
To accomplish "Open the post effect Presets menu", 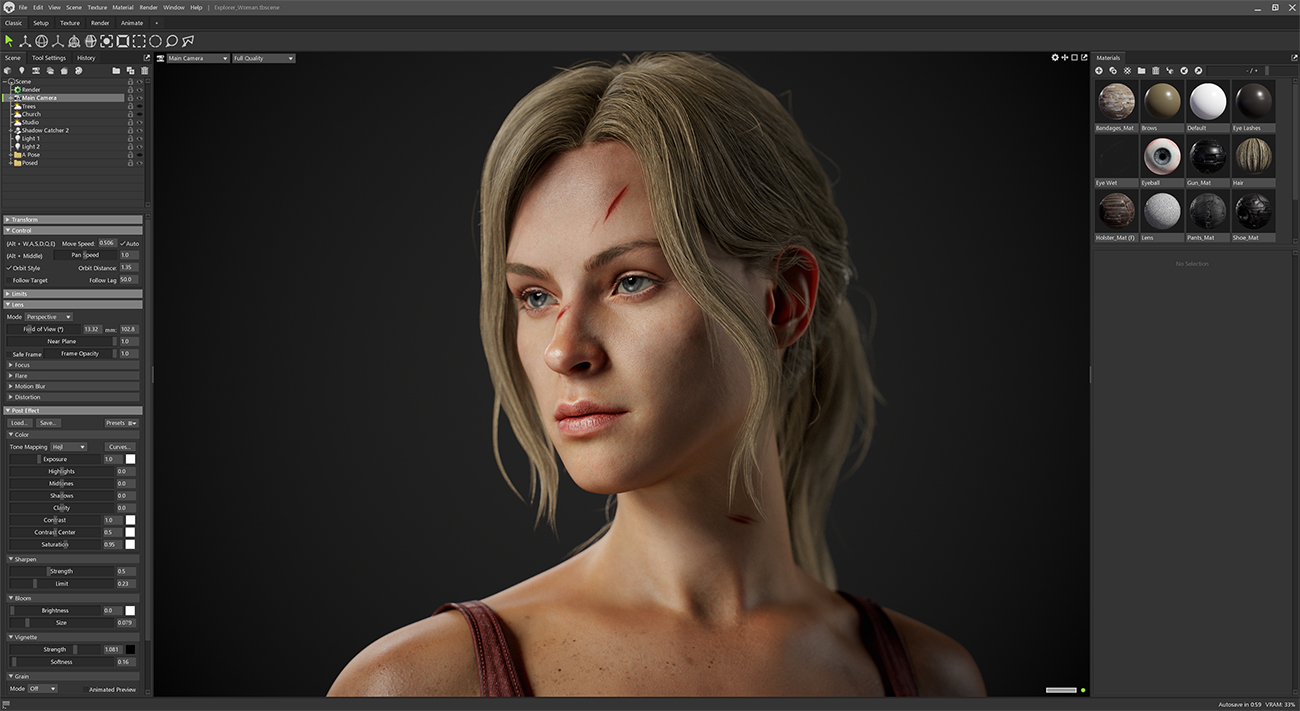I will (x=119, y=422).
